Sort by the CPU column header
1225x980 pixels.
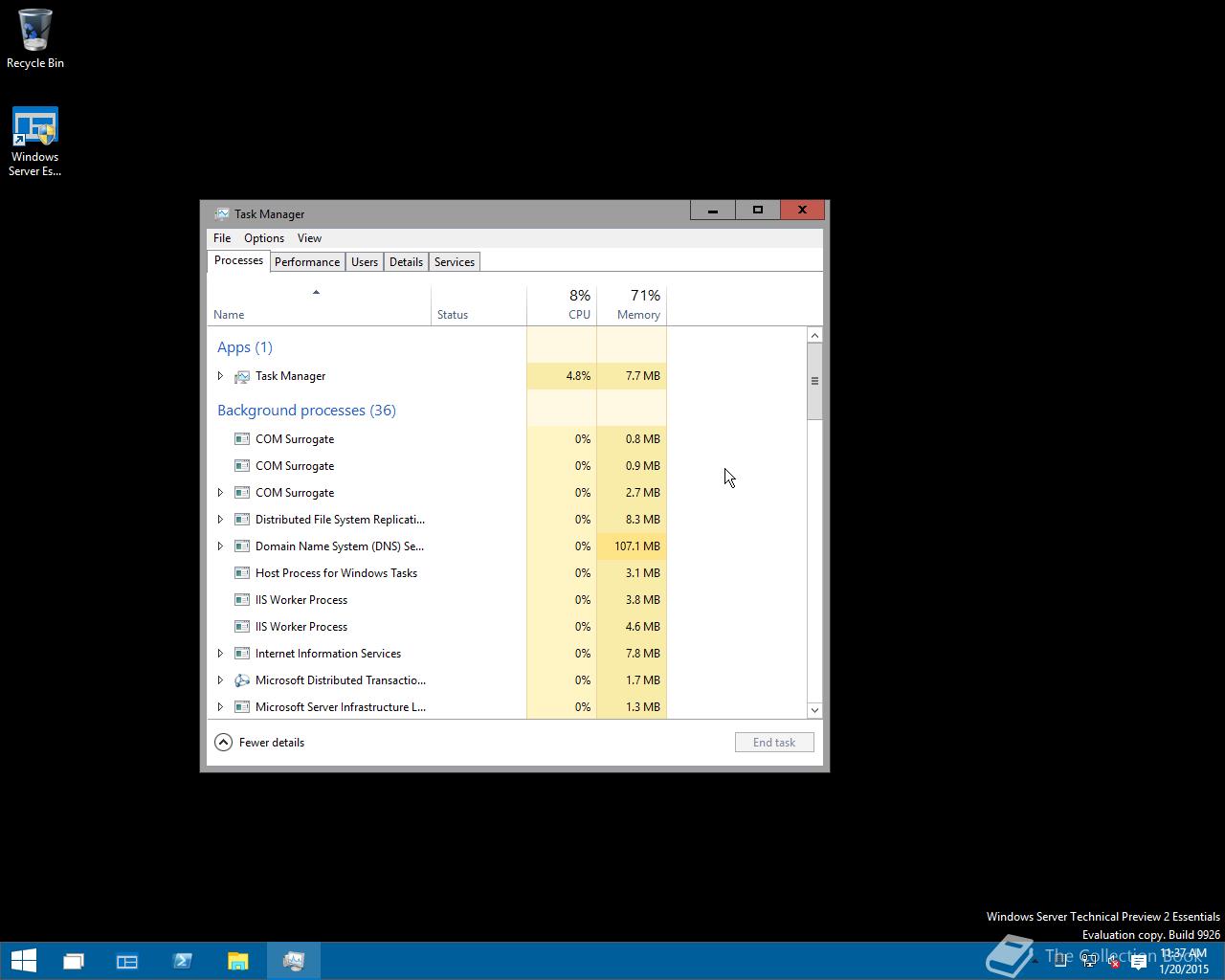562,305
